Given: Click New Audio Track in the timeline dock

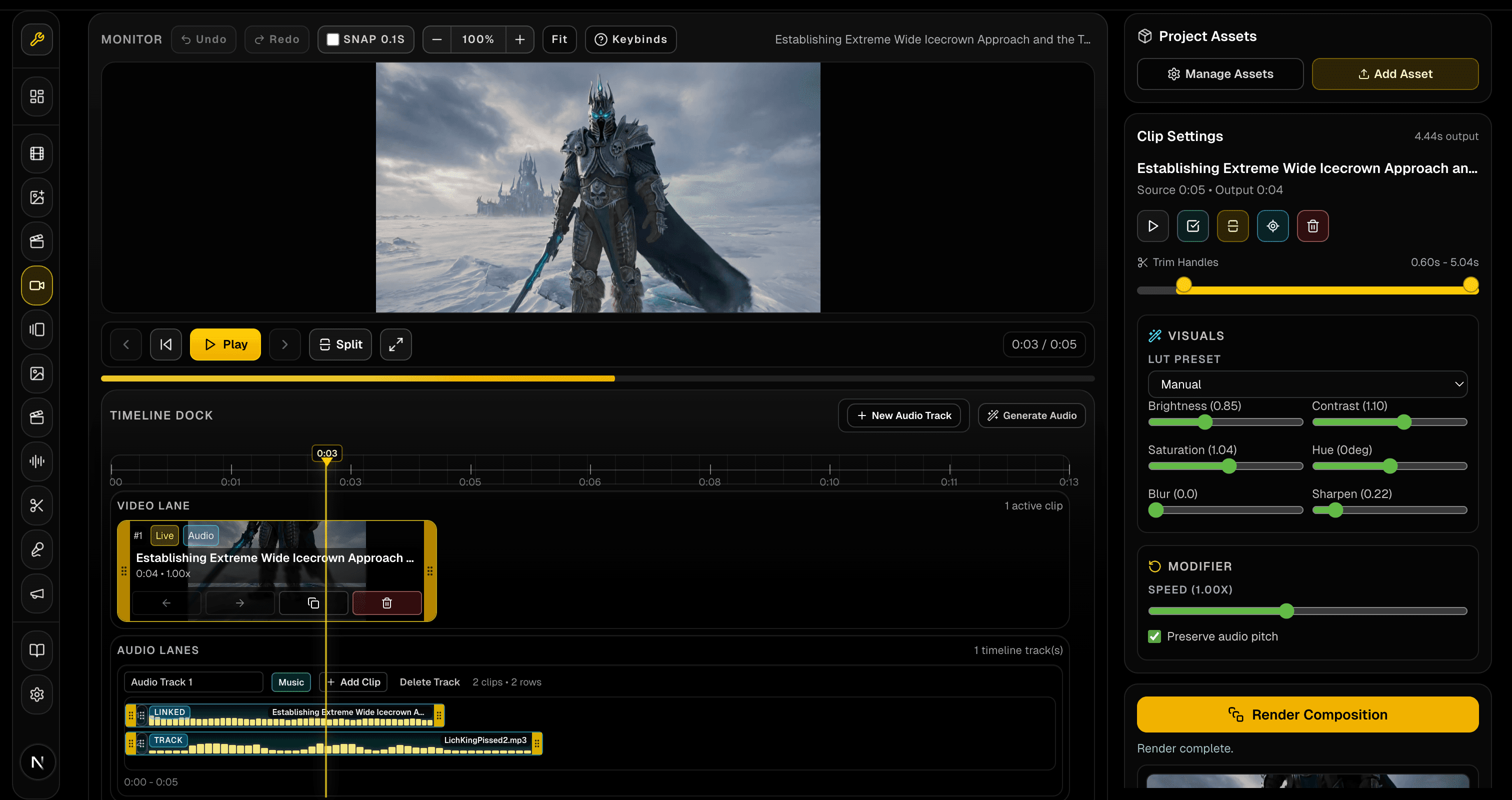Looking at the screenshot, I should [903, 415].
